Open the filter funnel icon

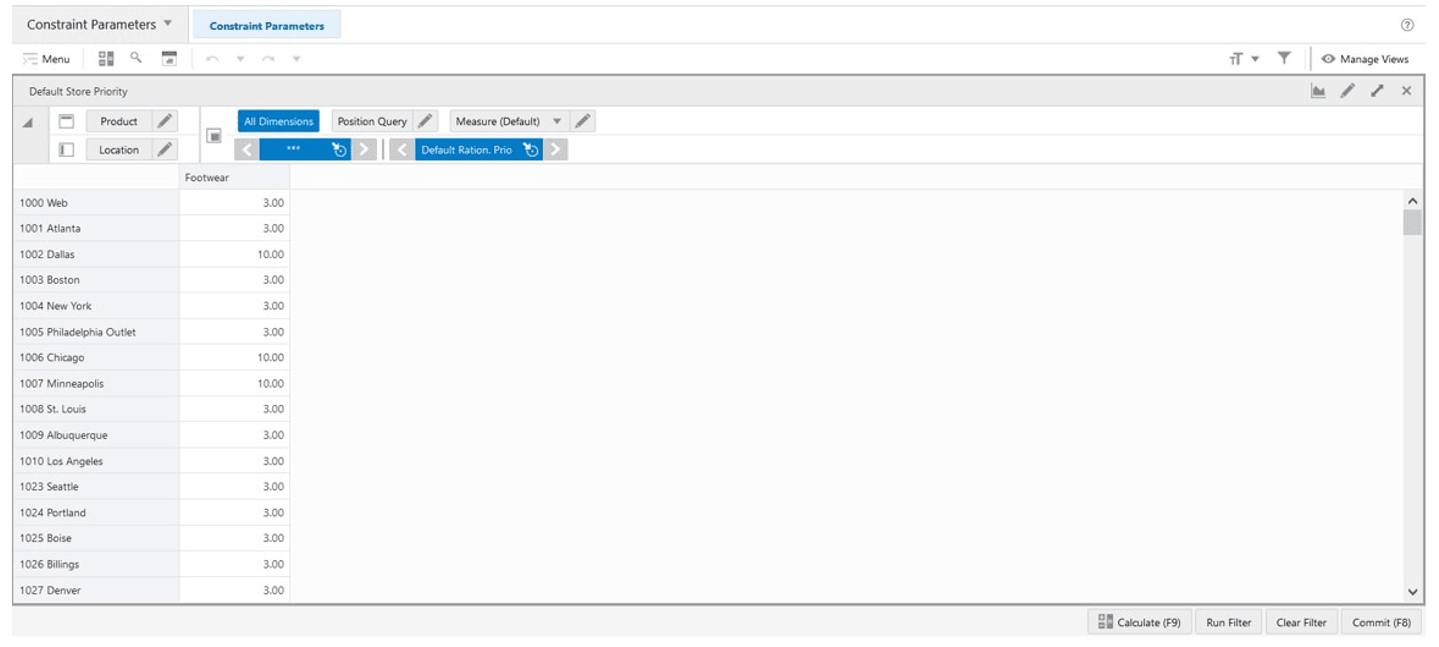[x=1283, y=58]
